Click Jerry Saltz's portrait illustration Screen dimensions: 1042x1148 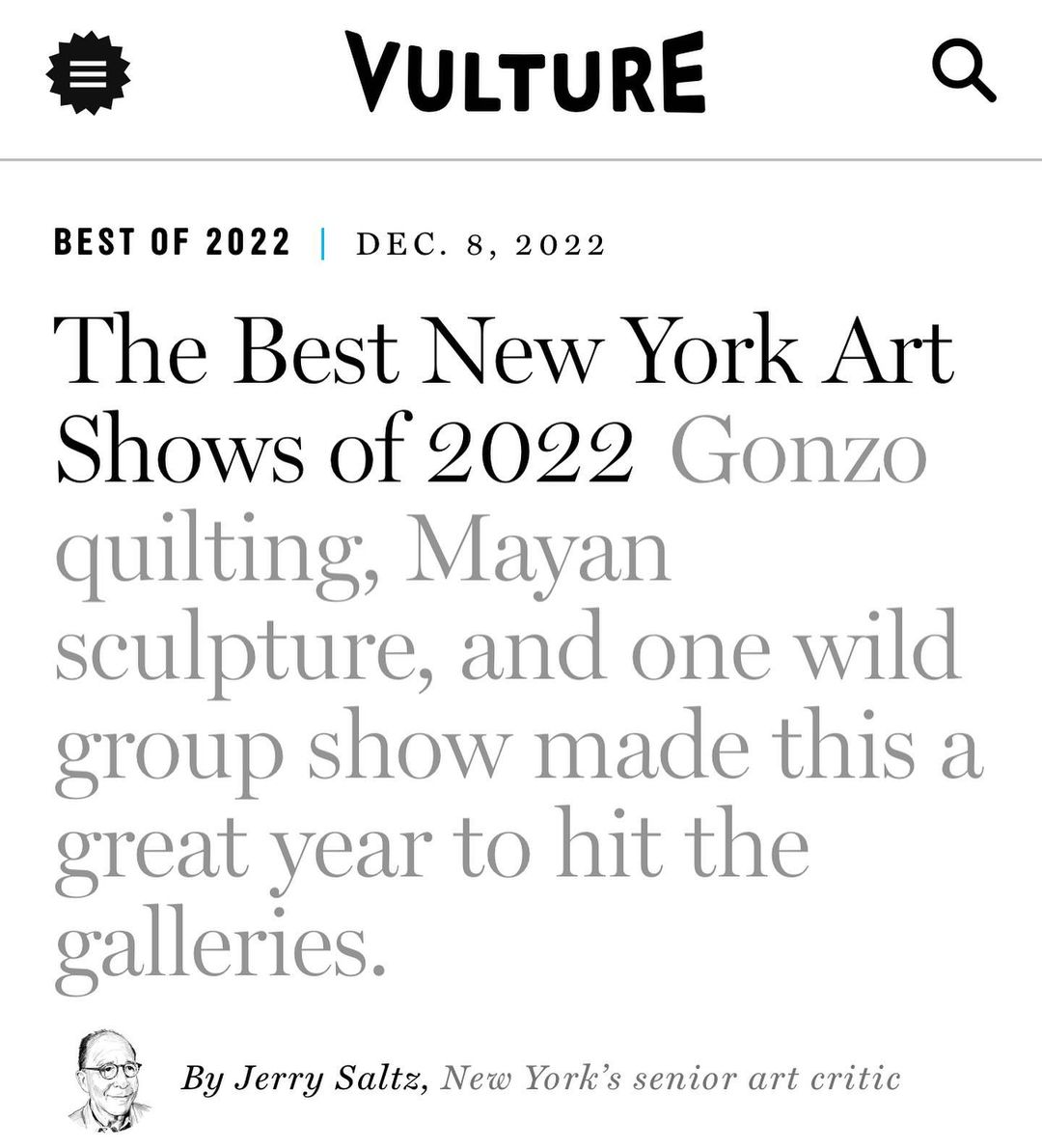[x=109, y=1079]
